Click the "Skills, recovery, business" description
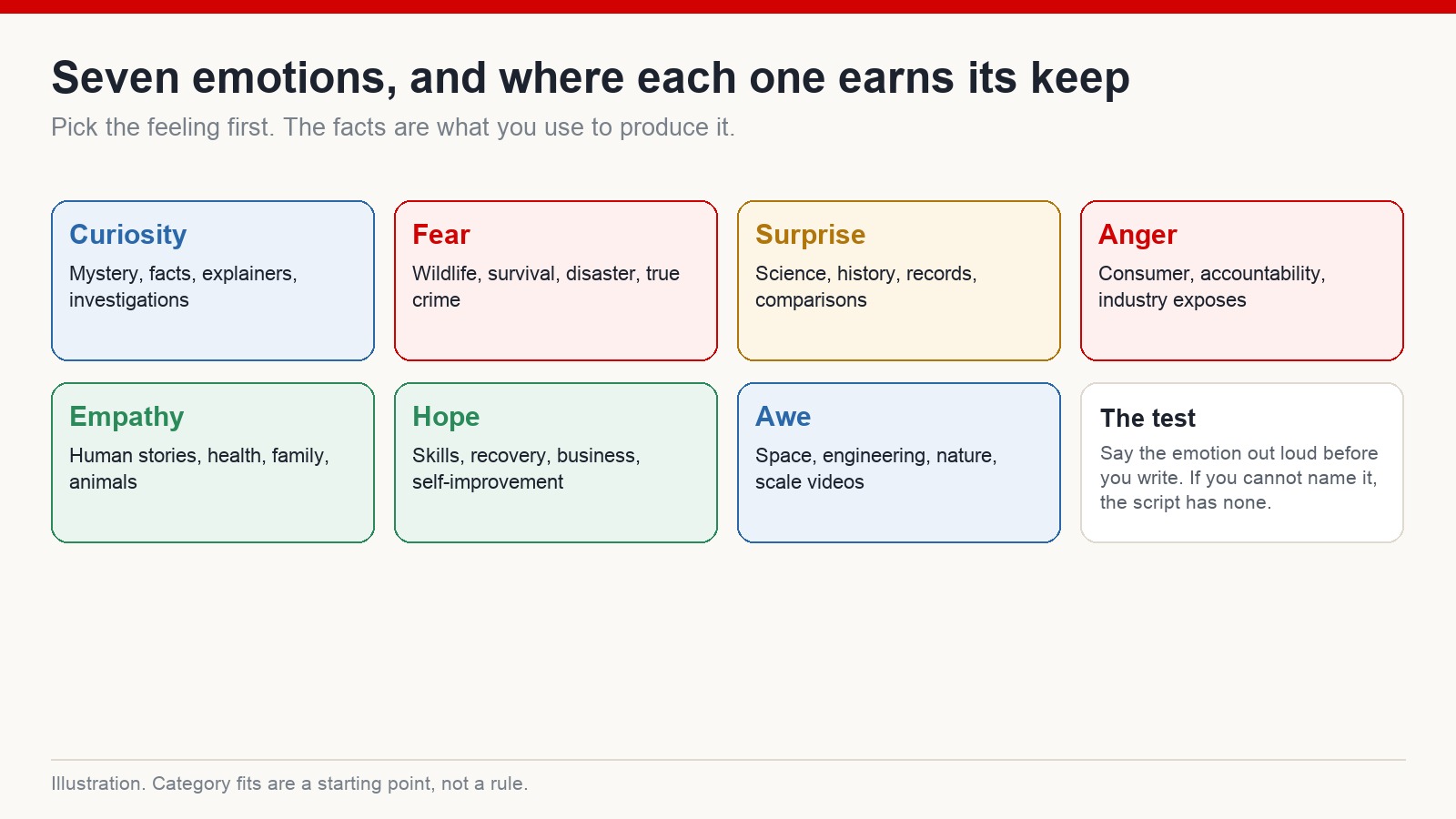Viewport: 1456px width, 819px height. tap(526, 469)
